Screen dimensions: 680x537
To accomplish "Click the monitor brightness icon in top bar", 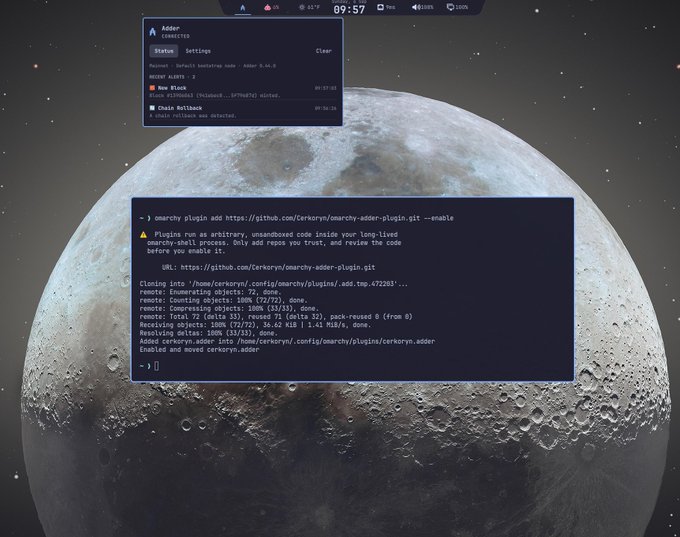I will pos(450,7).
